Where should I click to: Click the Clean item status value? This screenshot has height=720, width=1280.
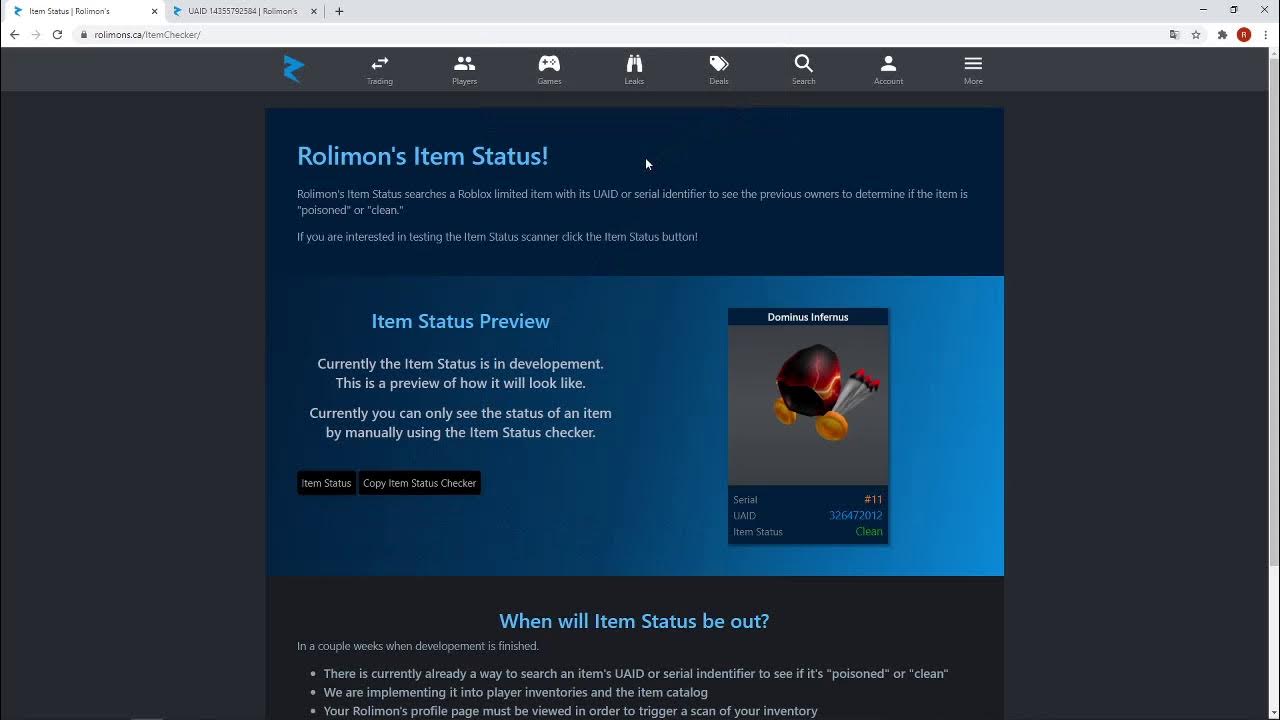point(869,532)
